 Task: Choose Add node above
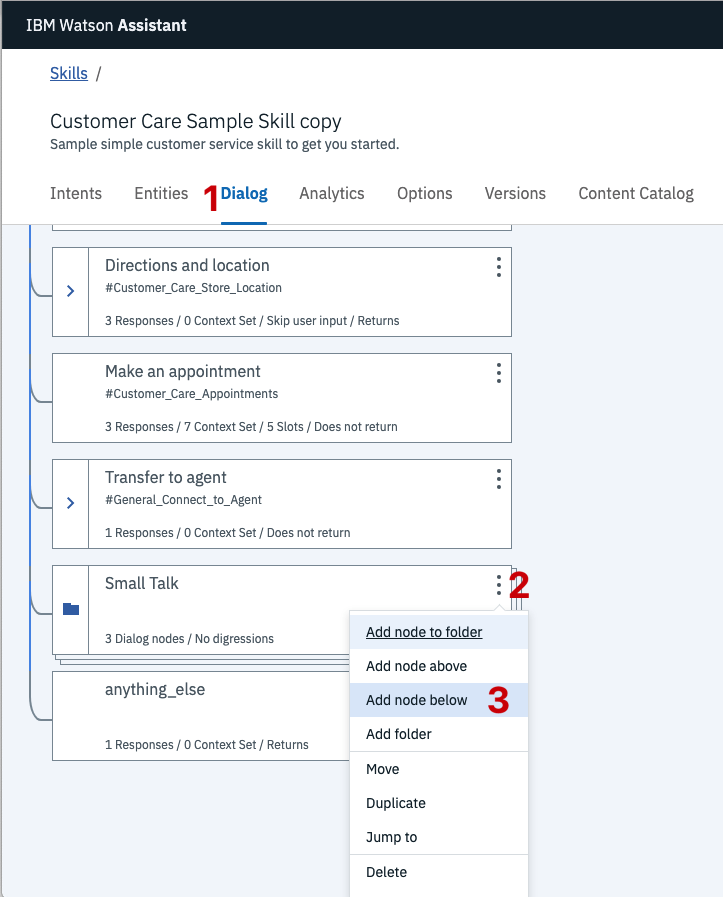point(439,666)
